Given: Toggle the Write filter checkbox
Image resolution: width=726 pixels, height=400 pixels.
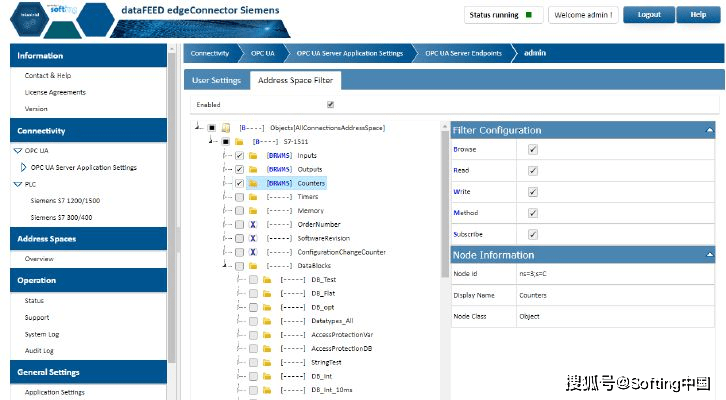Looking at the screenshot, I should (x=533, y=192).
